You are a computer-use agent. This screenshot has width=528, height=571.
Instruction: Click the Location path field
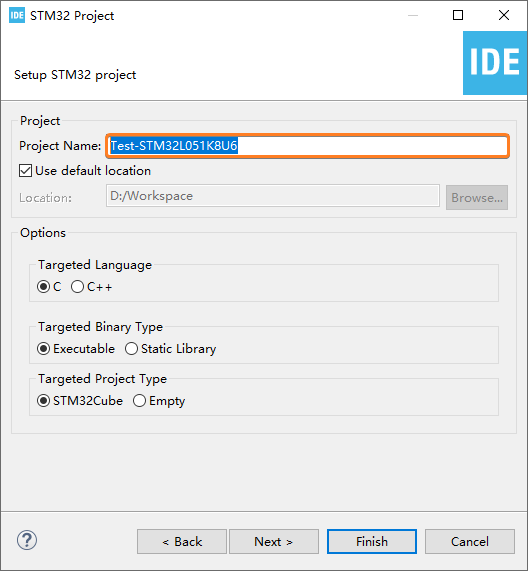tap(273, 196)
